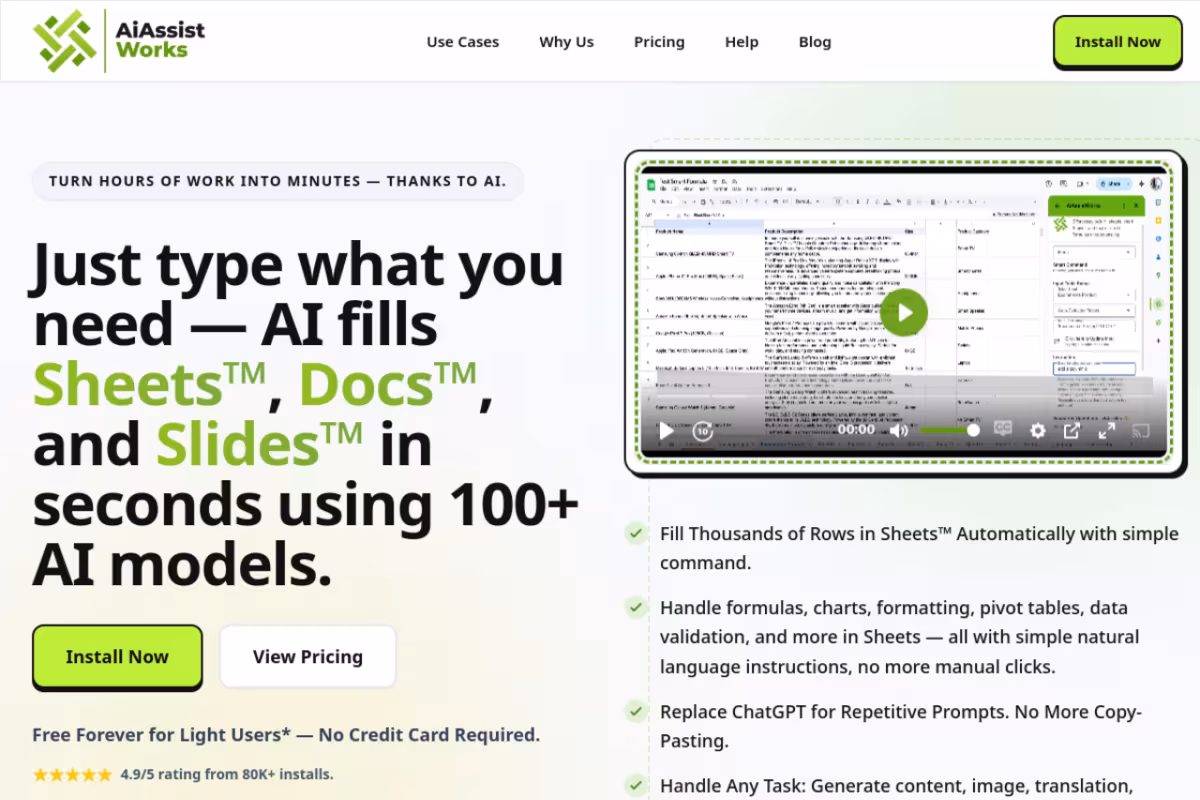Open the Help menu item
Viewport: 1200px width, 800px height.
click(741, 42)
